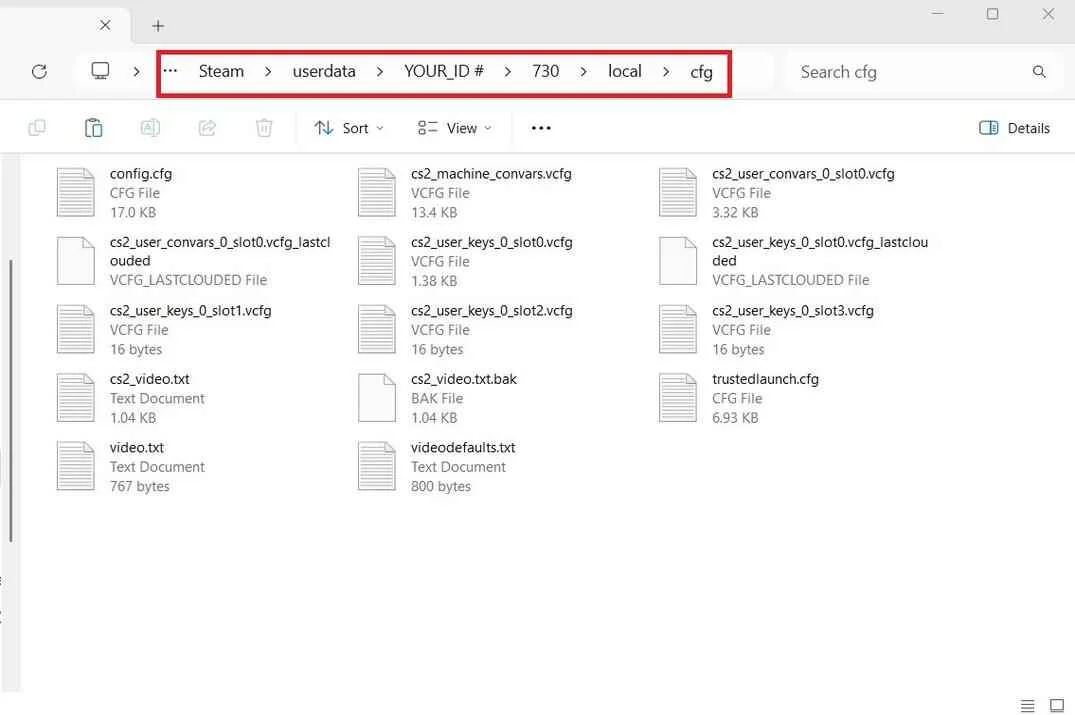Expand the chevron after 730
1075x715 pixels.
(x=583, y=71)
